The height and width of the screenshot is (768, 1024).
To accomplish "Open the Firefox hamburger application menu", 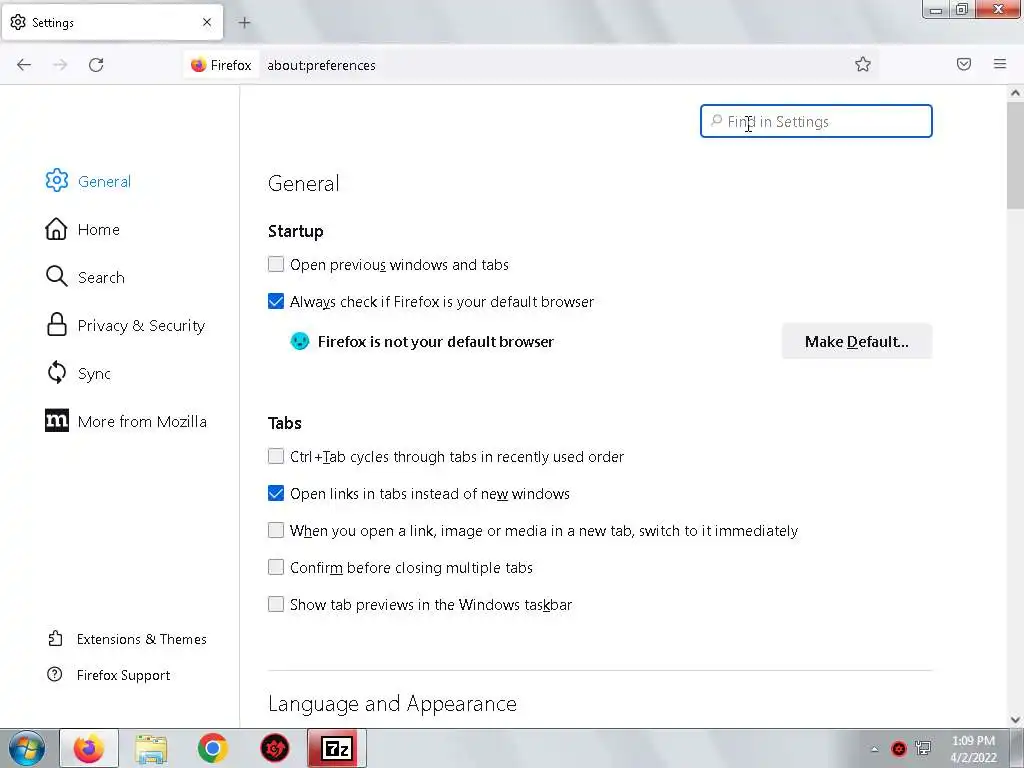I will point(1000,64).
